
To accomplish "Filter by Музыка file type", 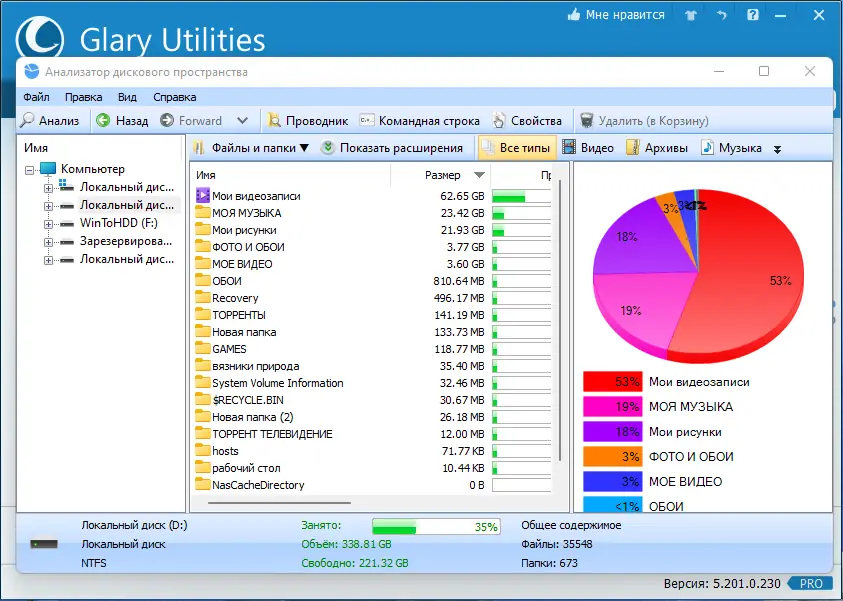I will [x=731, y=148].
